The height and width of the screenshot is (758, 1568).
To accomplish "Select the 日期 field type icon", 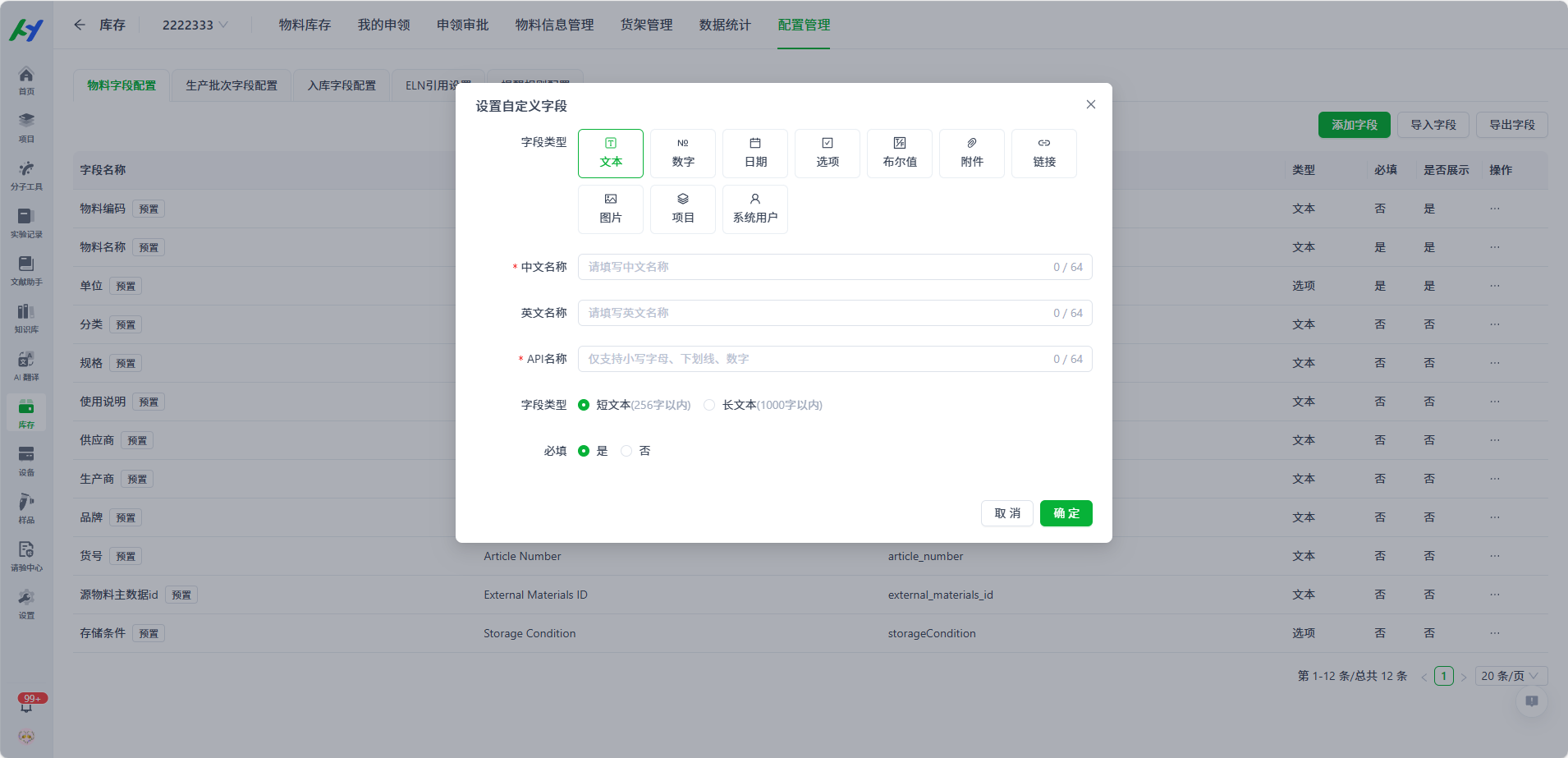I will coord(754,154).
